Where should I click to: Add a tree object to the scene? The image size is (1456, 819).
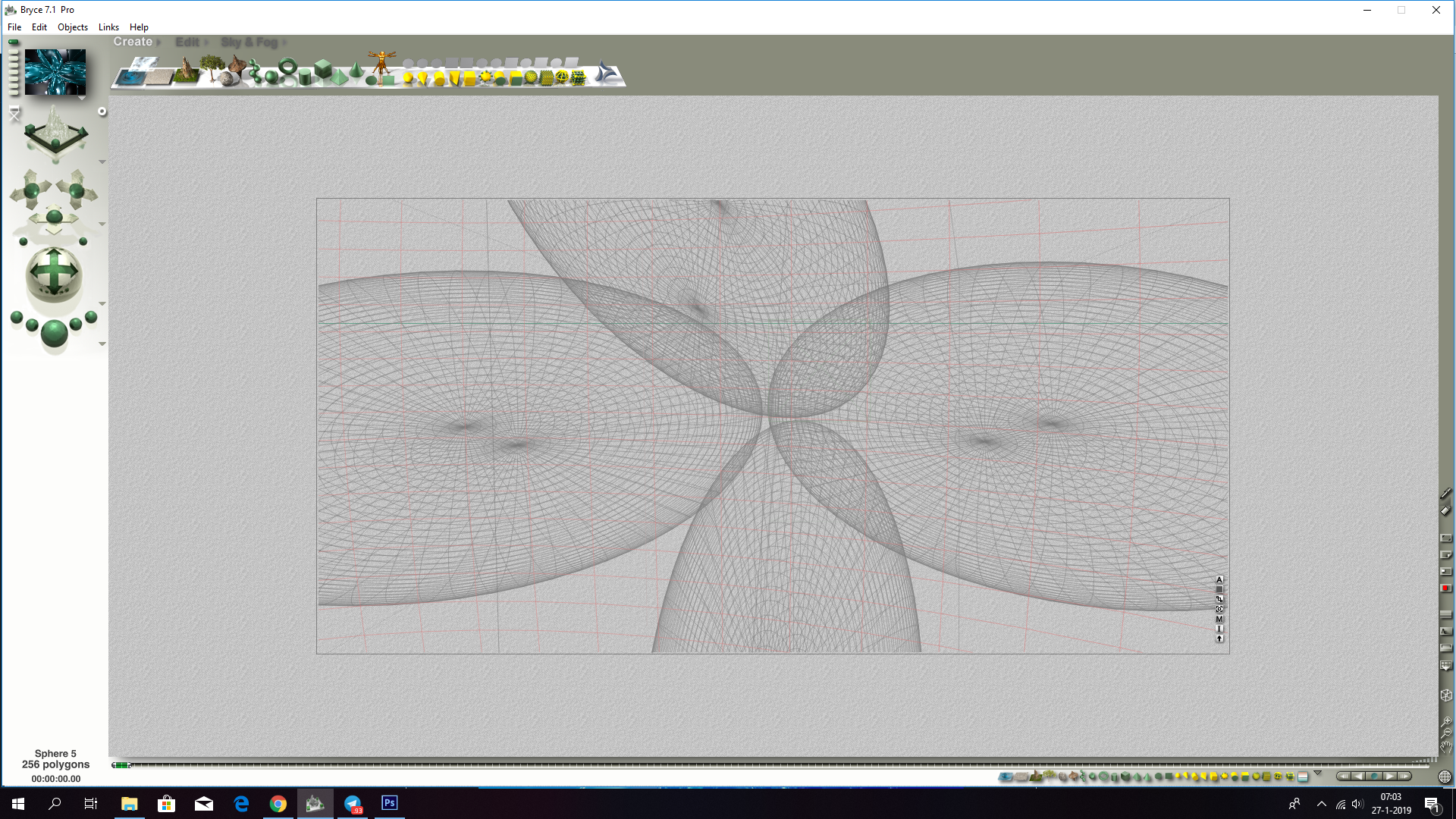(x=212, y=68)
